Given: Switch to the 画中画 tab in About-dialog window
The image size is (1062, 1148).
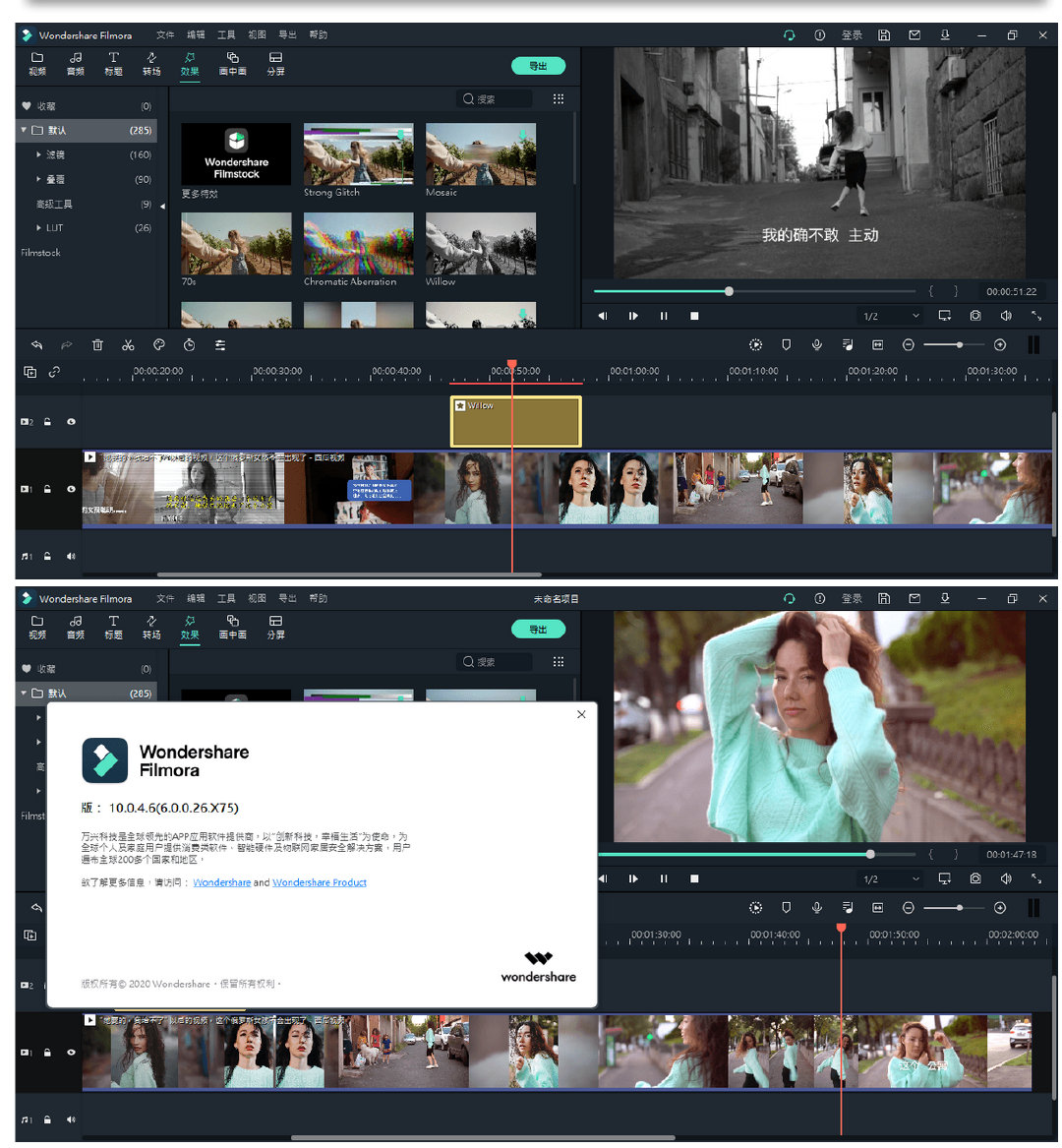Looking at the screenshot, I should tap(233, 627).
